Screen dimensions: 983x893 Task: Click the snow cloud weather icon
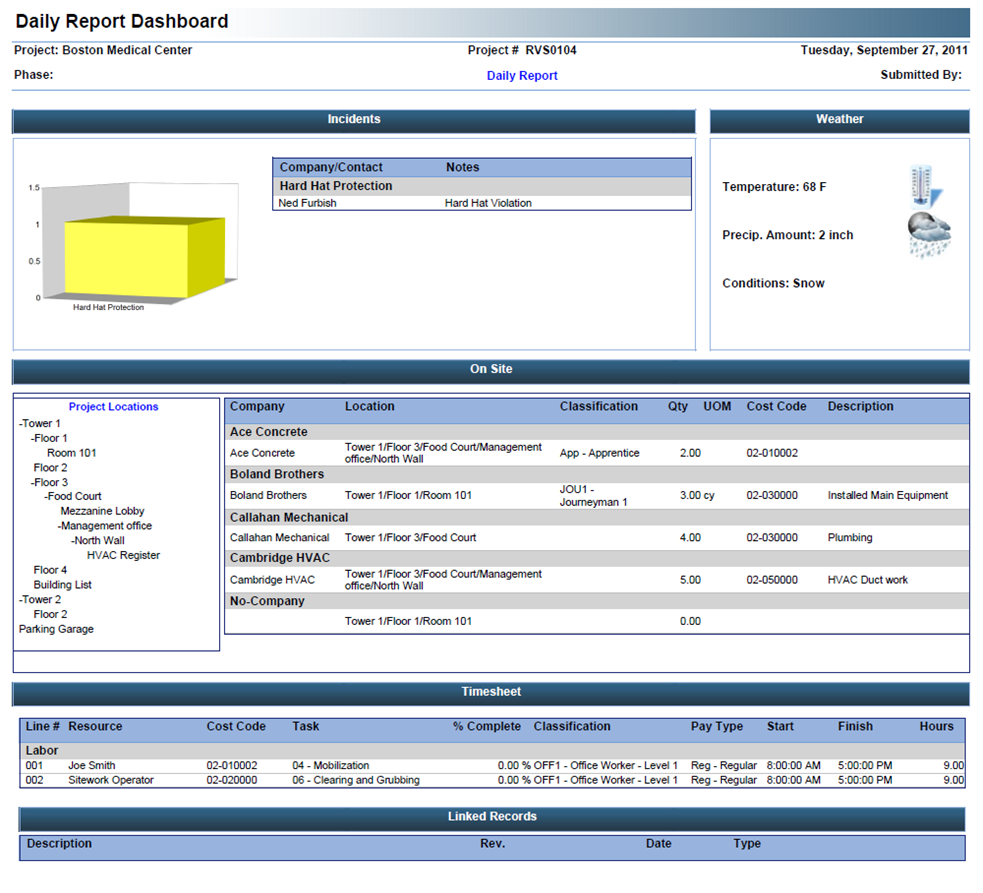click(929, 236)
